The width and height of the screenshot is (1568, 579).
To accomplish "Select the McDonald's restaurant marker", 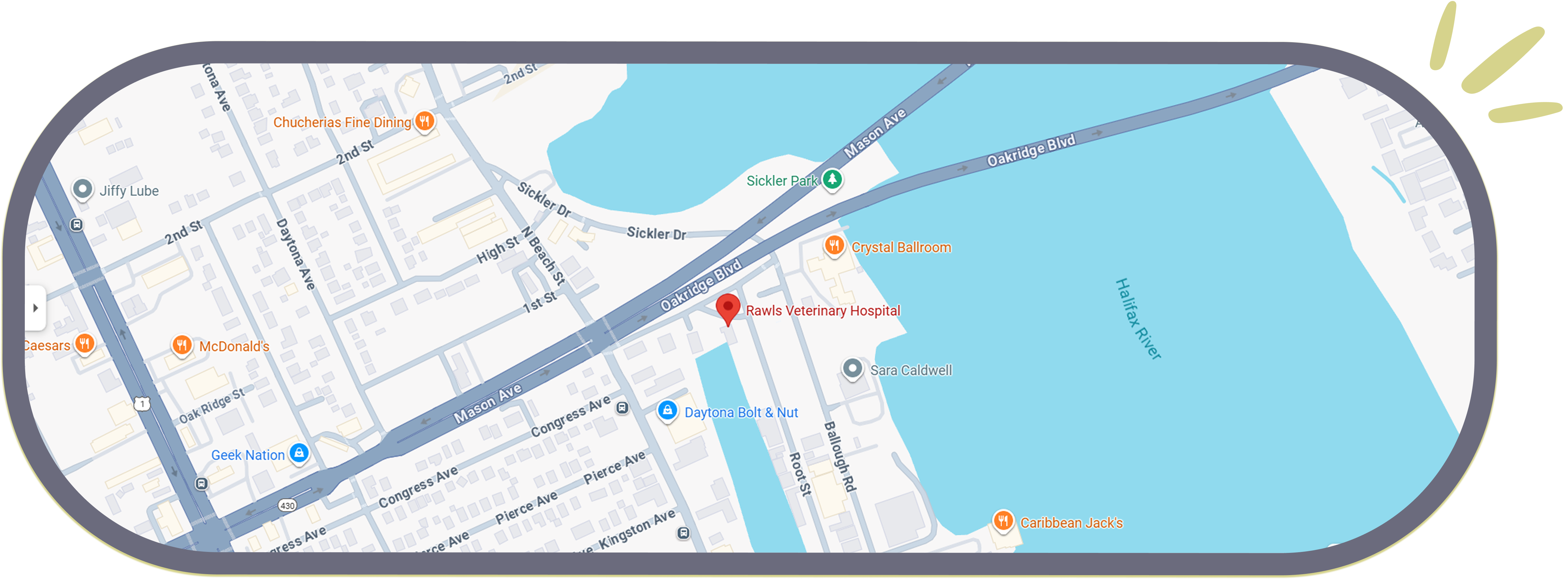I will pyautogui.click(x=181, y=345).
